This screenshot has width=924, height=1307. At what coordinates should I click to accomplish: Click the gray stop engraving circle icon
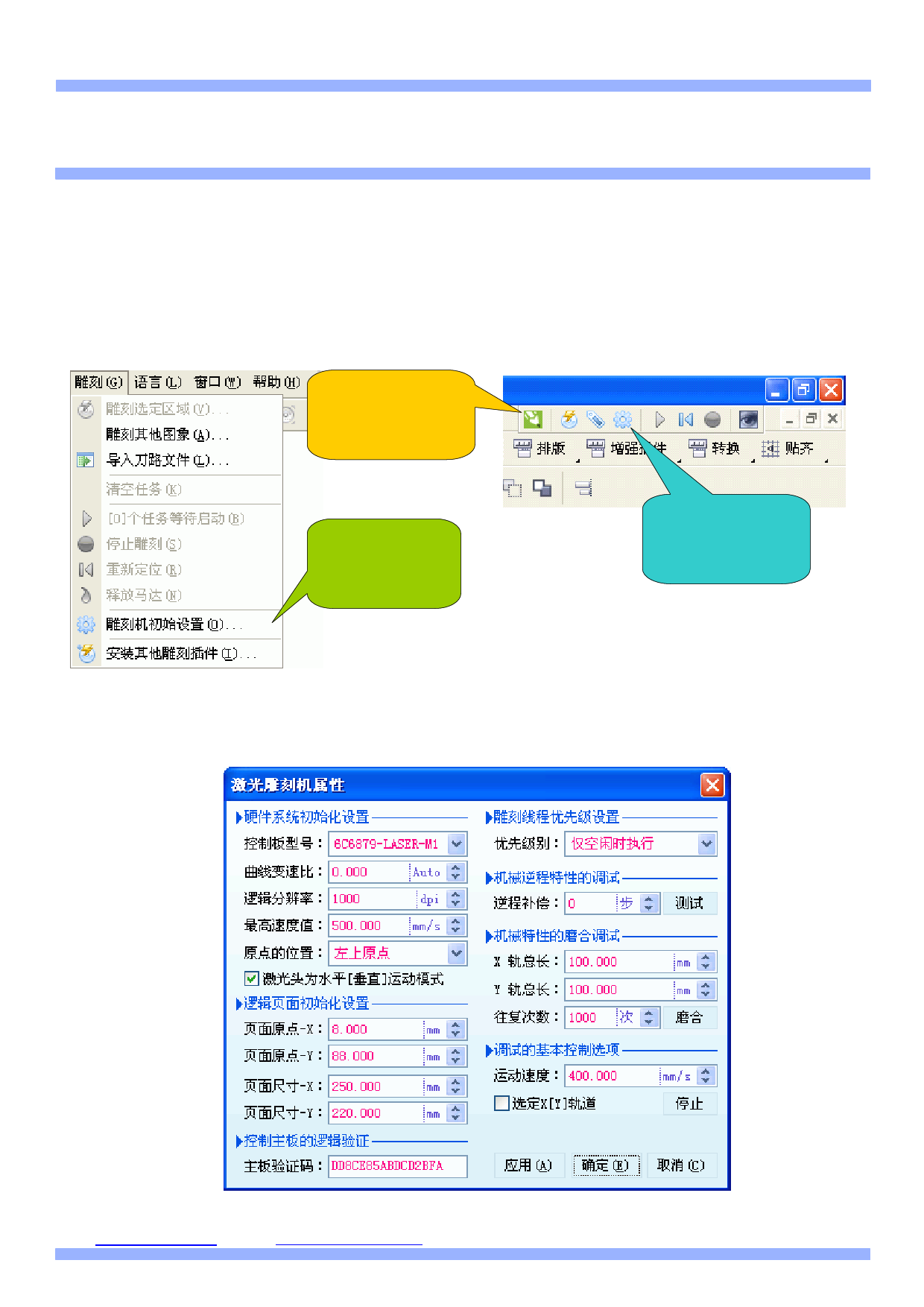(x=712, y=420)
